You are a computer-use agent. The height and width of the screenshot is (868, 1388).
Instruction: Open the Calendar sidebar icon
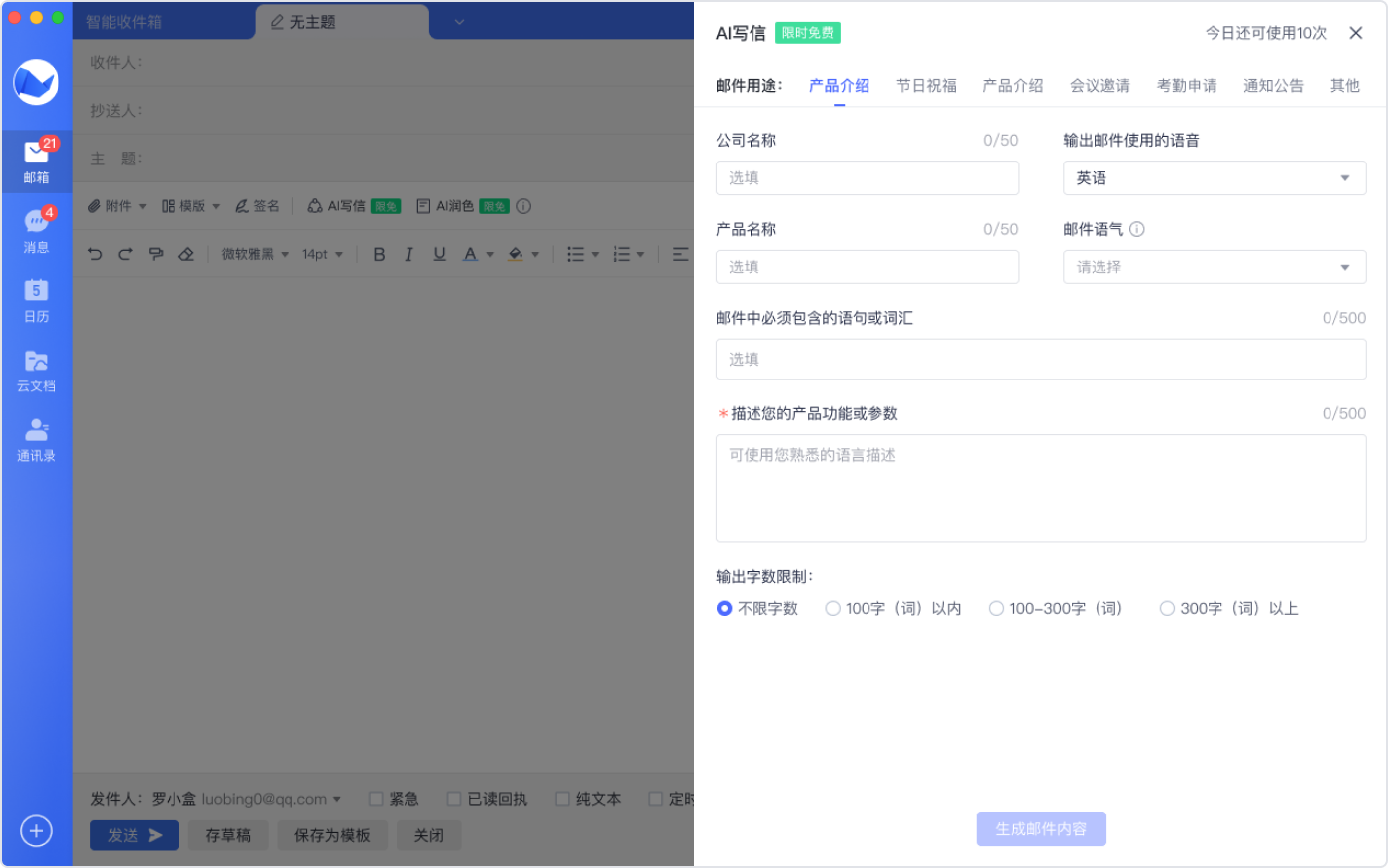pos(36,299)
